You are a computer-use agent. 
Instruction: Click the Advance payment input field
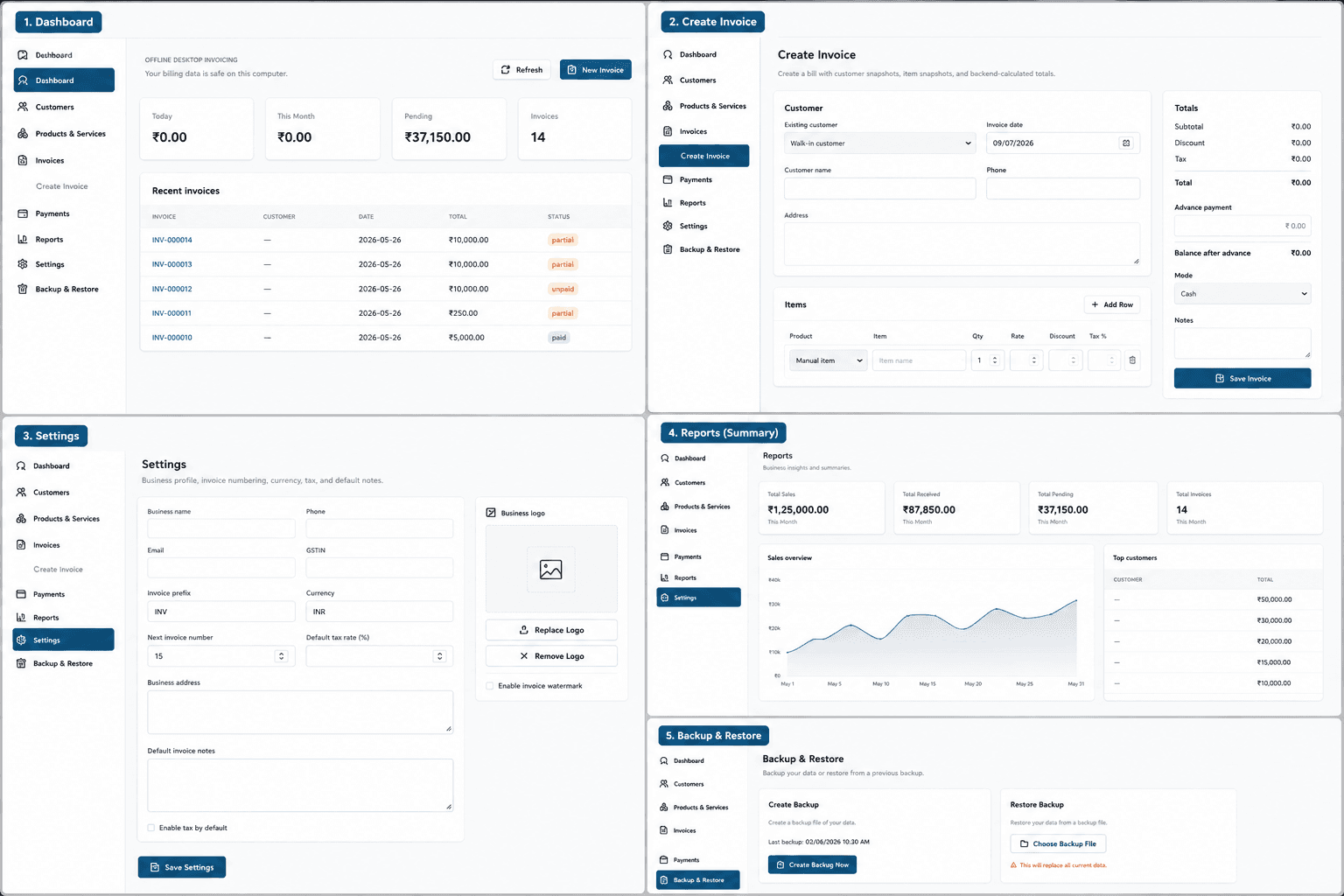pyautogui.click(x=1242, y=226)
